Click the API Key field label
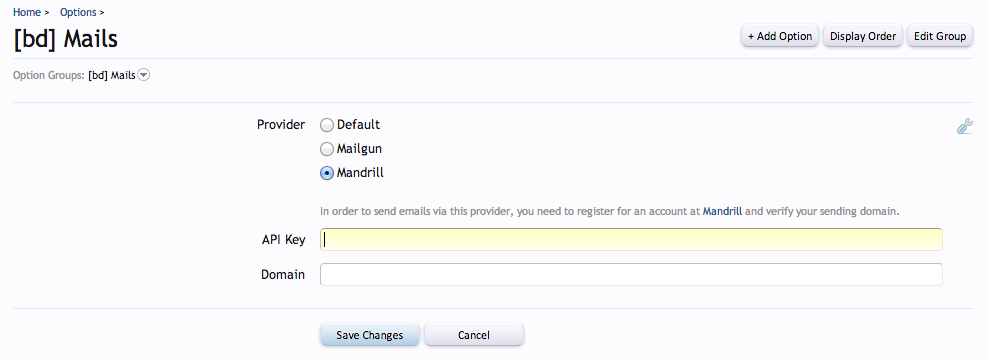 [x=284, y=240]
